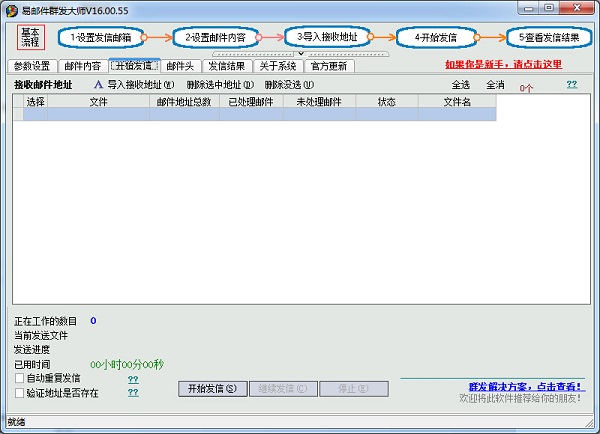600x434 pixels.
Task: Click the 邮件地址总数 column header
Action: [184, 101]
